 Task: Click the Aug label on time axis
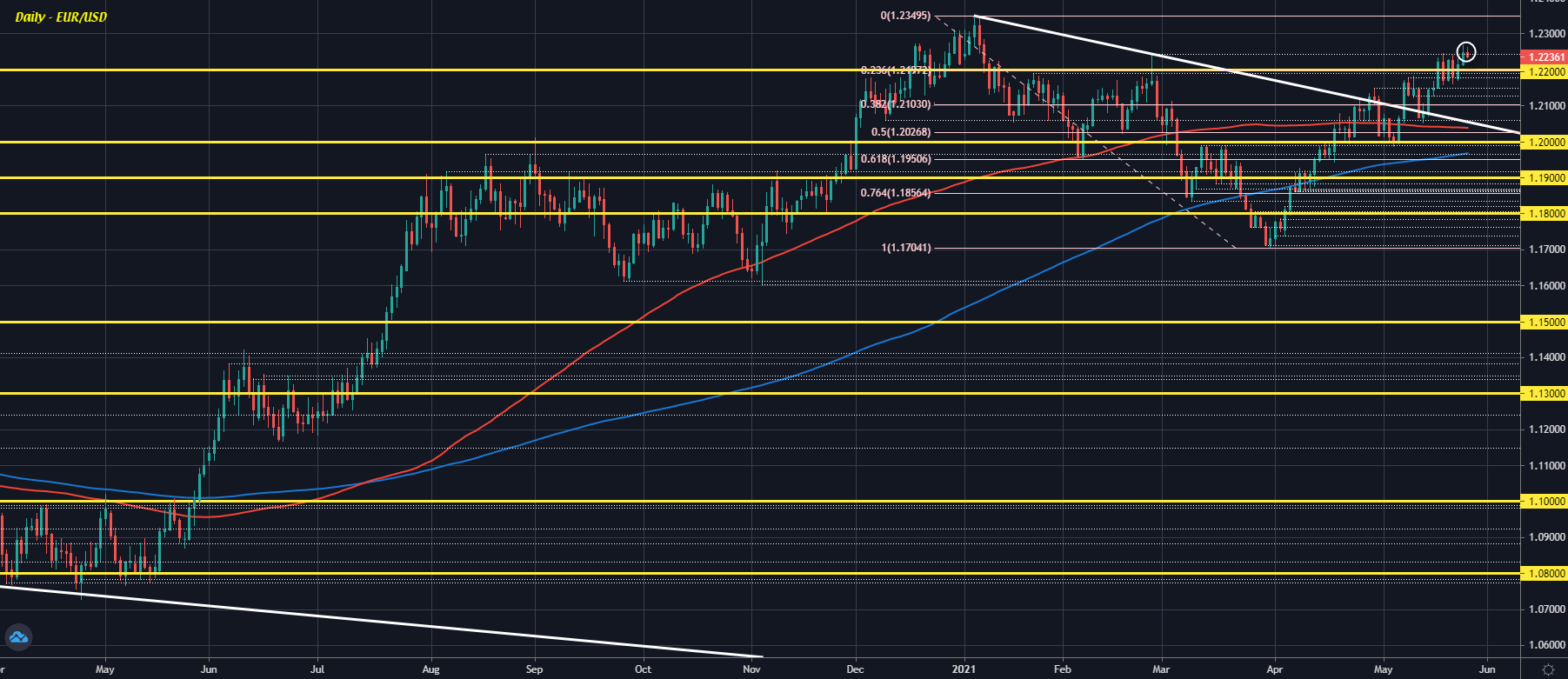pyautogui.click(x=430, y=669)
